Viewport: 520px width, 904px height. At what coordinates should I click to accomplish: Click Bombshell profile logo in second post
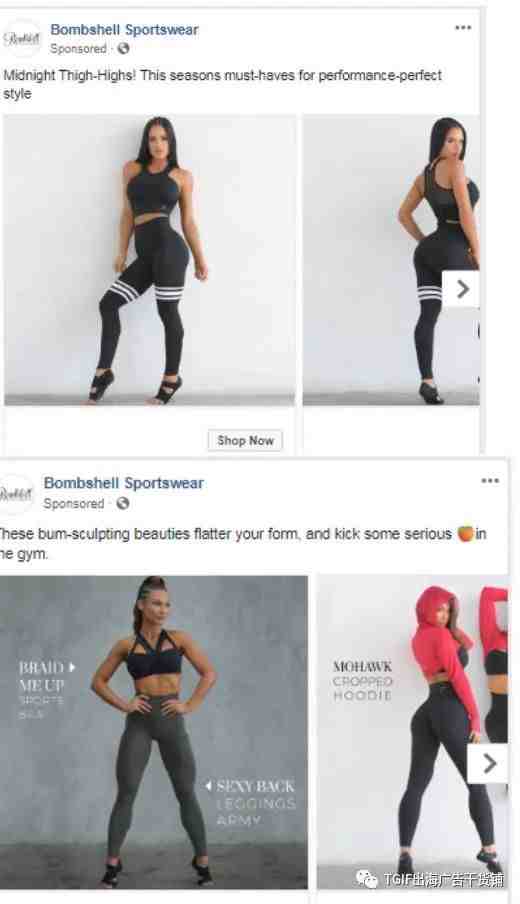tap(16, 494)
